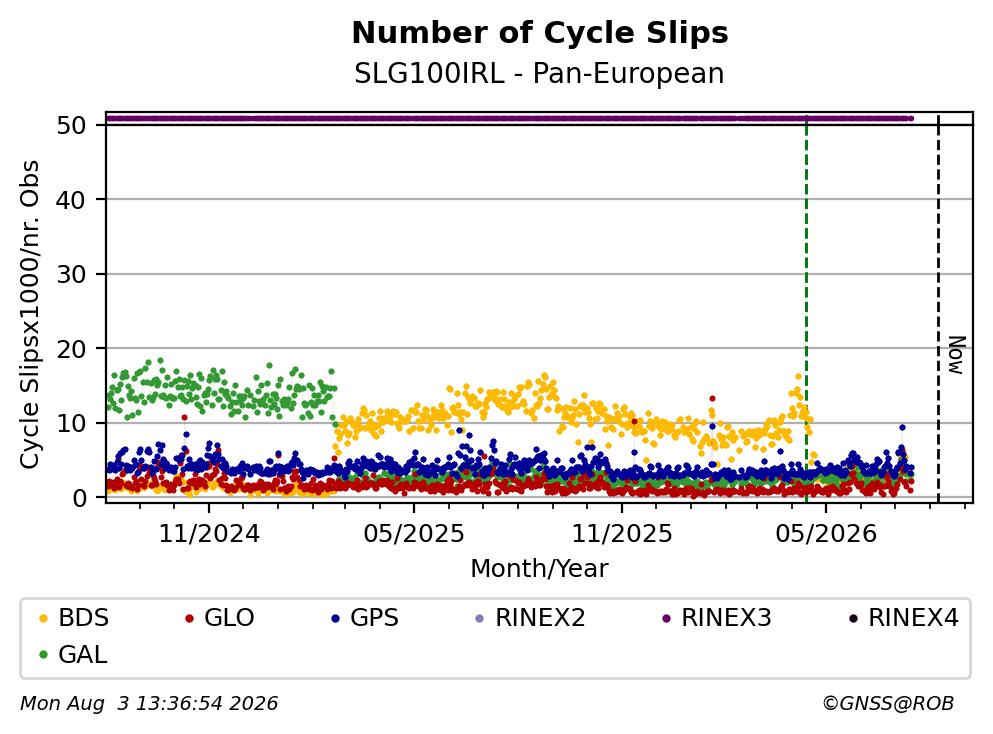Click the 11/2024 x-axis tick label
Screen dimensions: 993x734
209,534
